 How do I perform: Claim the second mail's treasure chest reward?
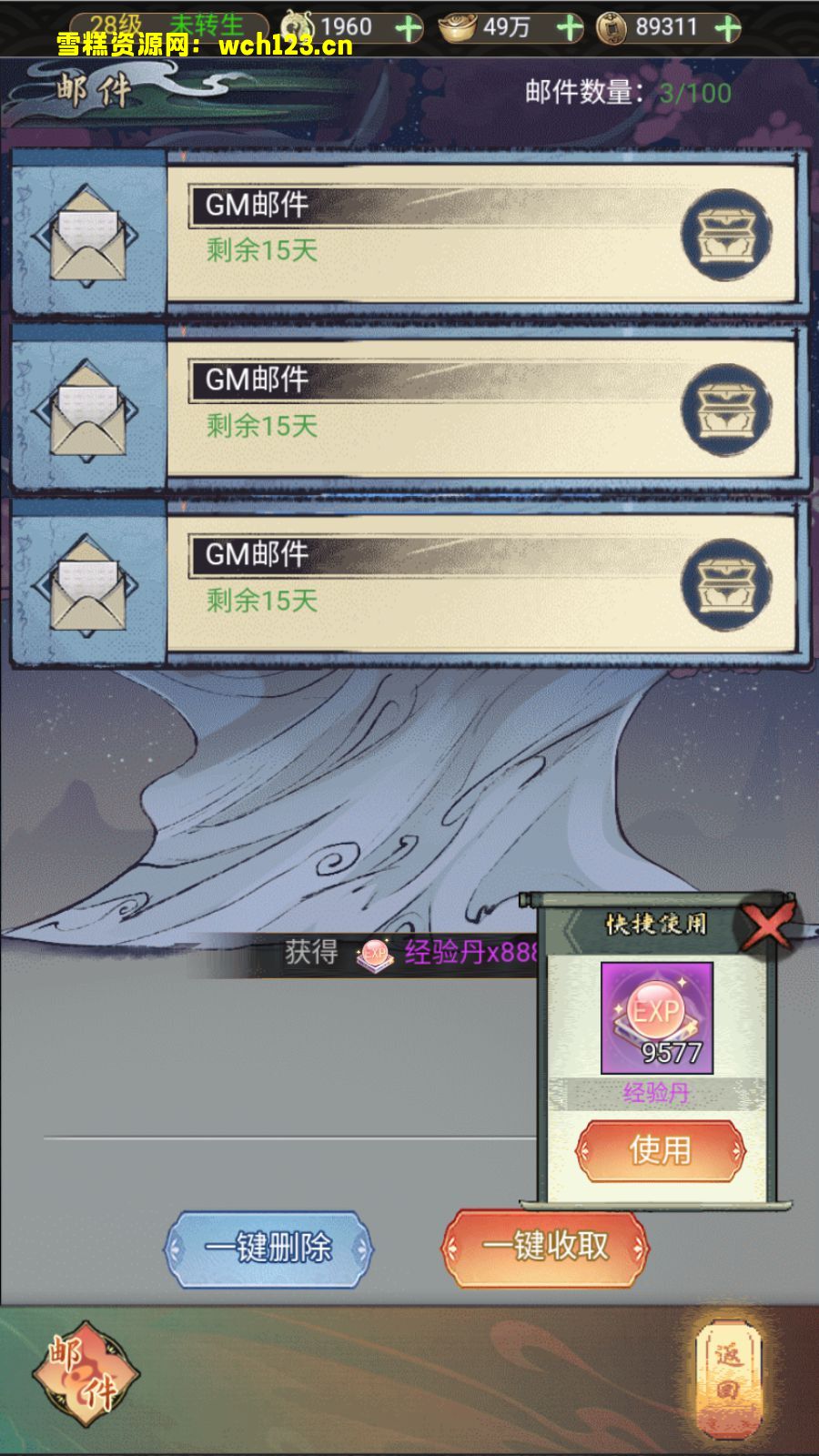point(726,409)
